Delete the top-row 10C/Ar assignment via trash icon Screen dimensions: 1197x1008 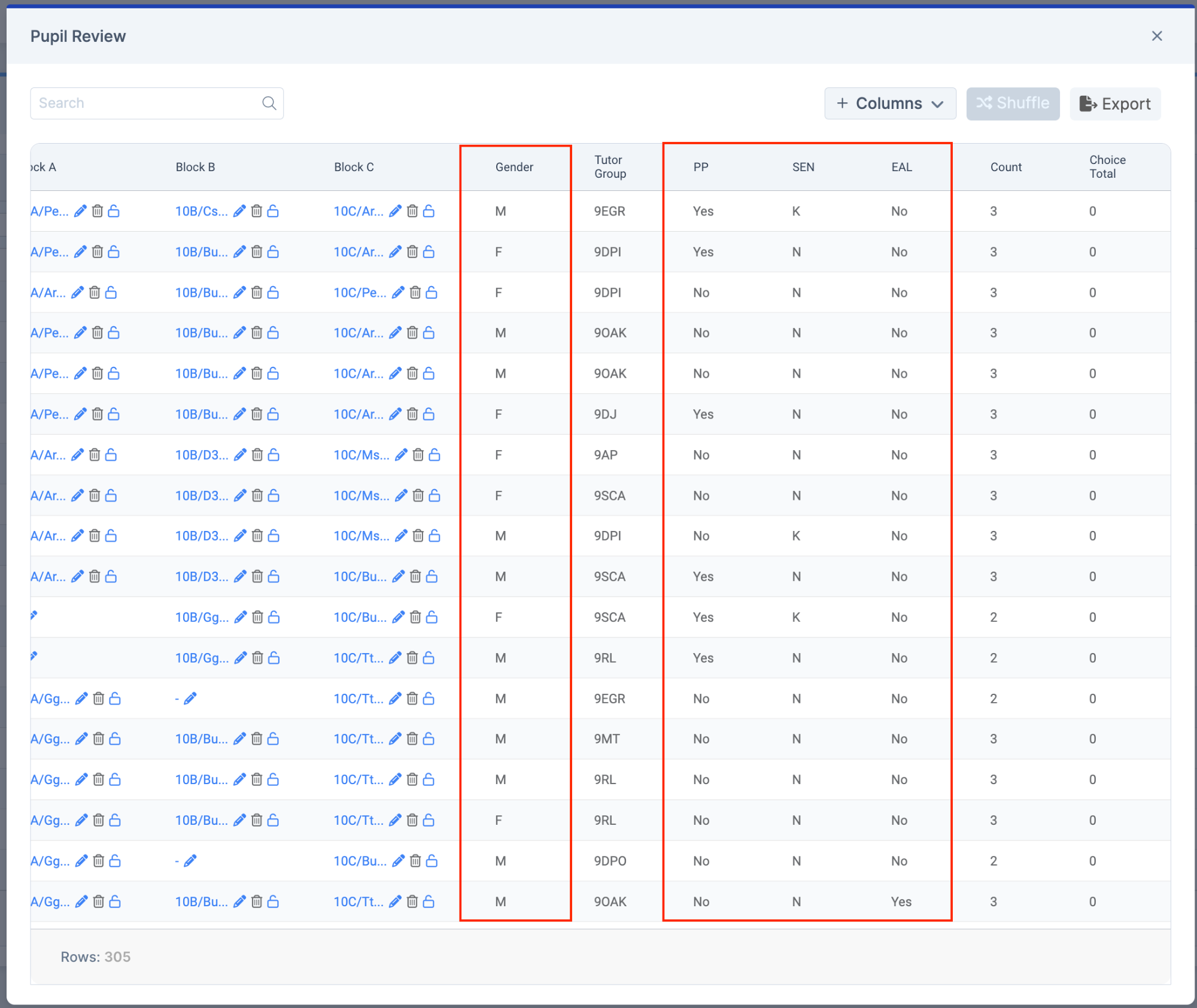click(412, 211)
